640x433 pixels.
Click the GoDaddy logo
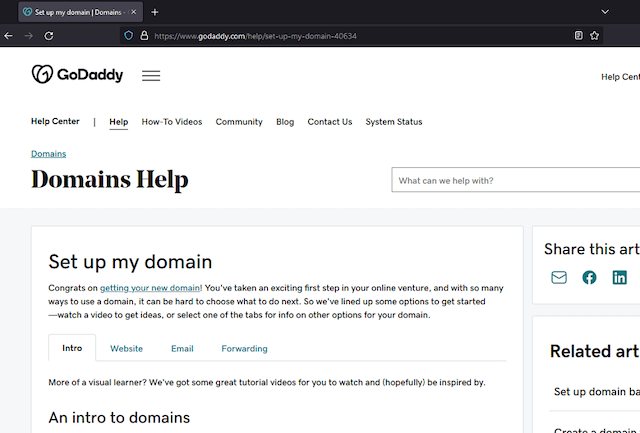coord(77,74)
